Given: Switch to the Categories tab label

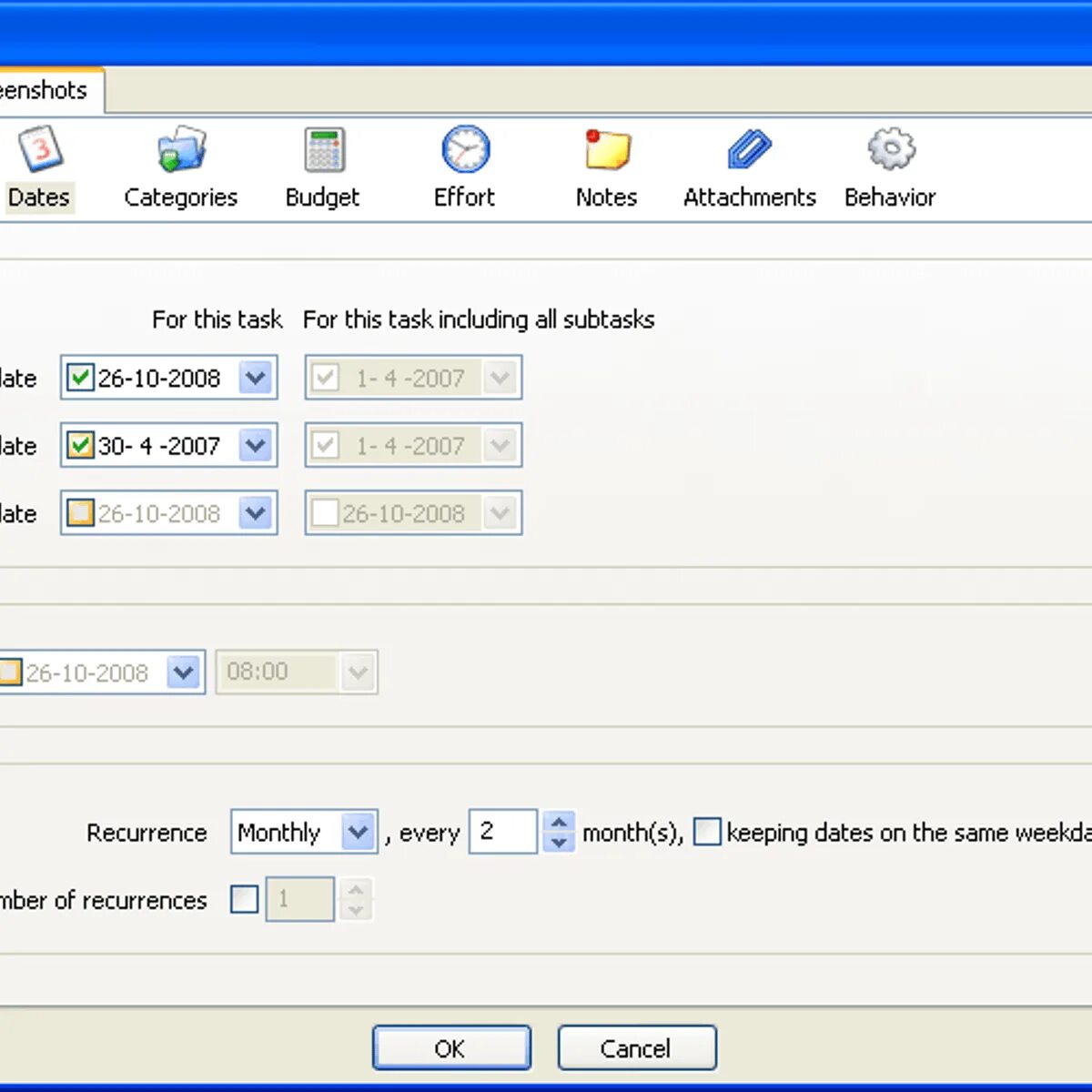Looking at the screenshot, I should tap(181, 197).
